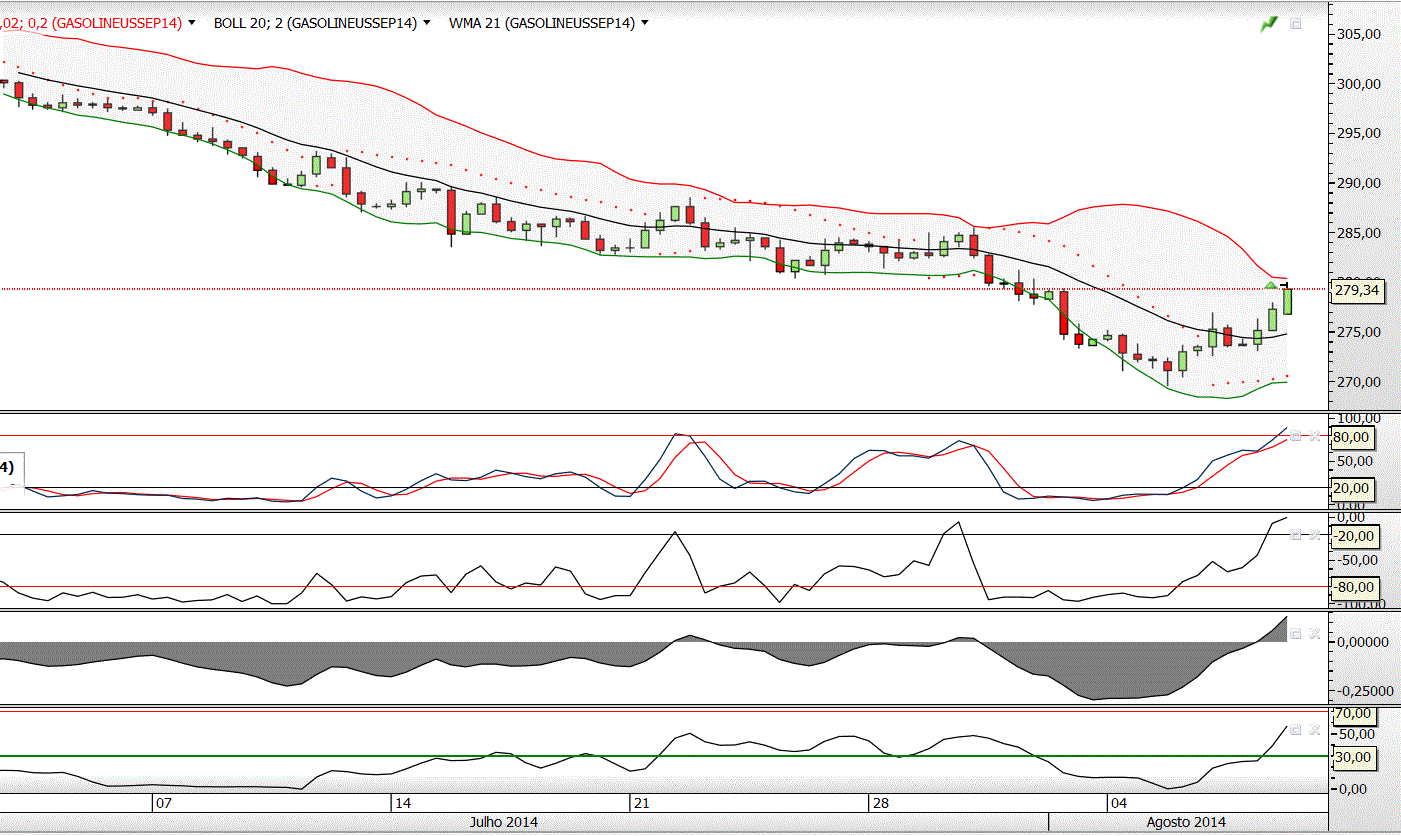Click the 270,00 price axis value
The height and width of the screenshot is (836, 1401).
pyautogui.click(x=1358, y=382)
